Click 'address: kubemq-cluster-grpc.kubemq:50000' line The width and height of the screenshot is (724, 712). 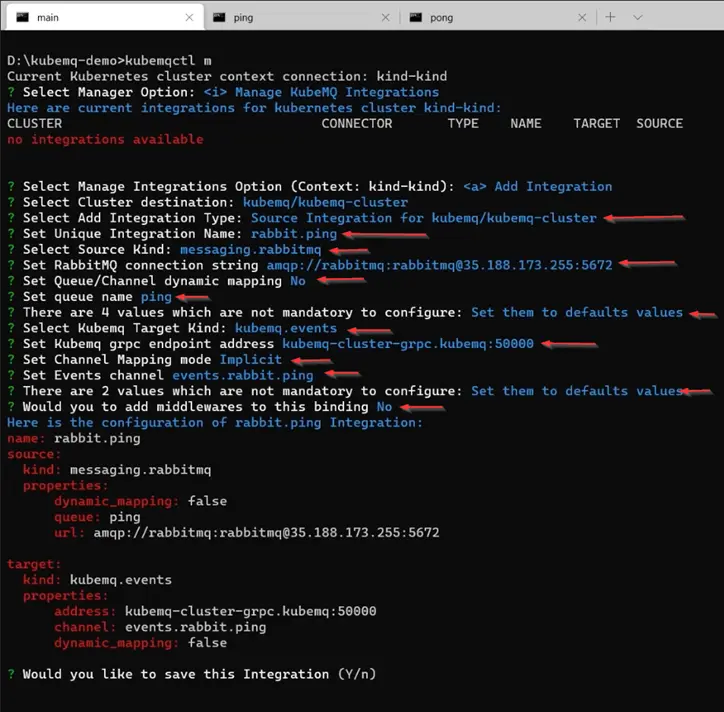tap(216, 611)
